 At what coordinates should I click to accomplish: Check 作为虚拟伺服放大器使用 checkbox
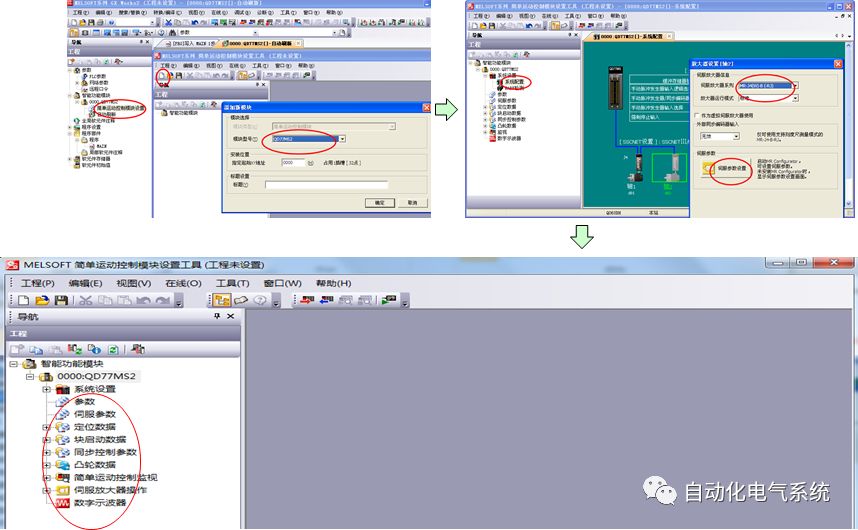tap(697, 115)
